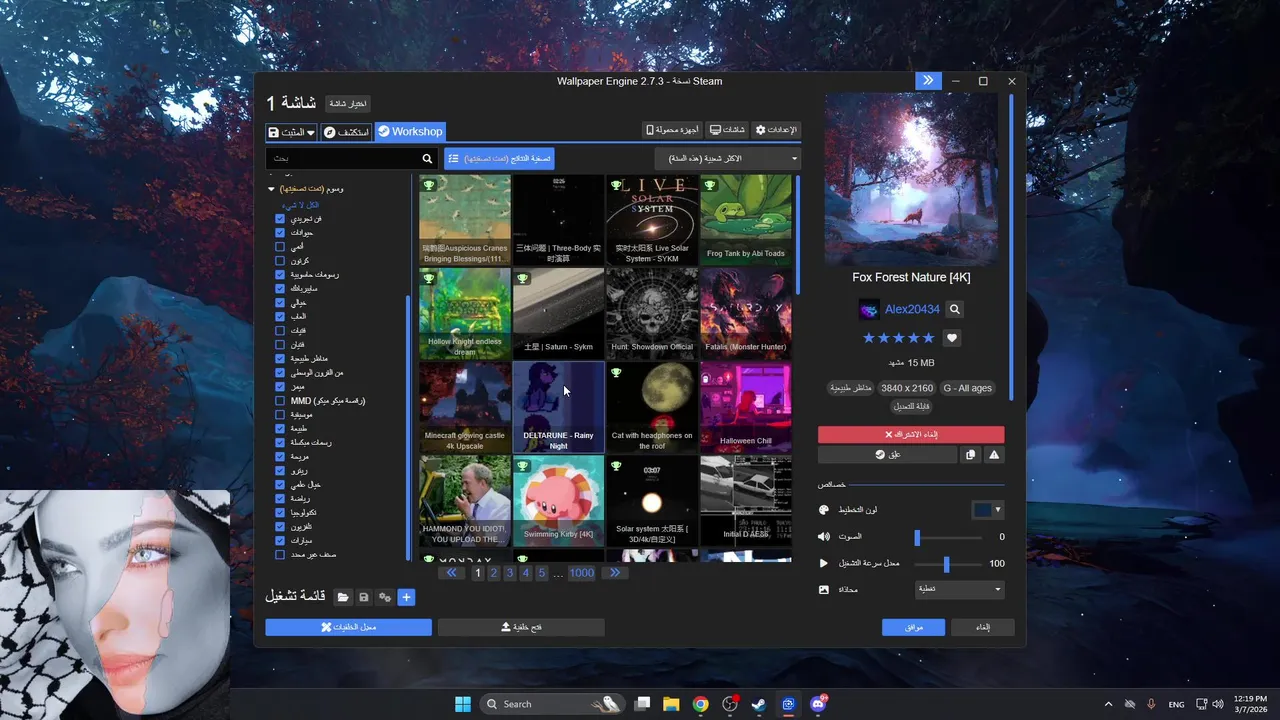Select the Swimming Kirby [4K] thumbnail
This screenshot has height=720, width=1280.
[x=558, y=500]
